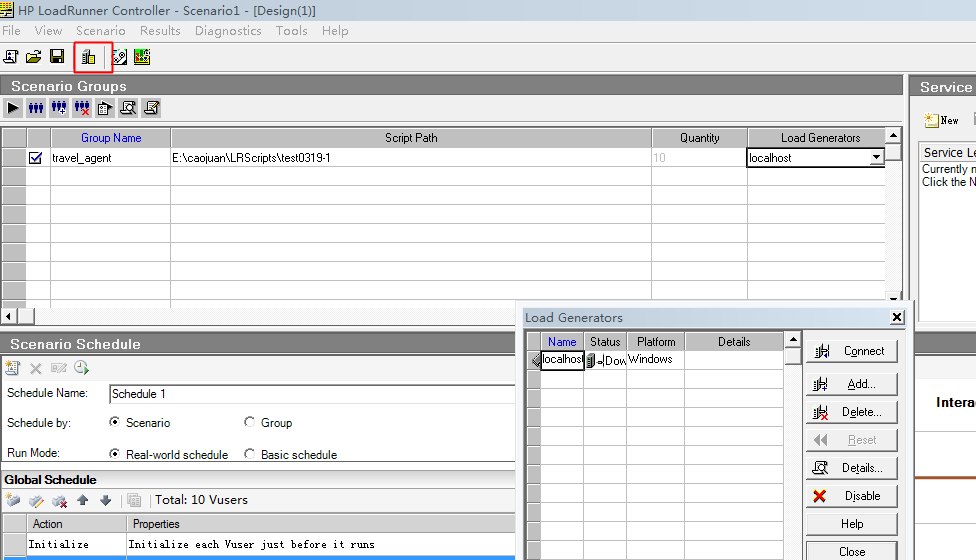Image resolution: width=976 pixels, height=560 pixels.
Task: Click the film-reel icon in the main toolbar
Action: [119, 57]
